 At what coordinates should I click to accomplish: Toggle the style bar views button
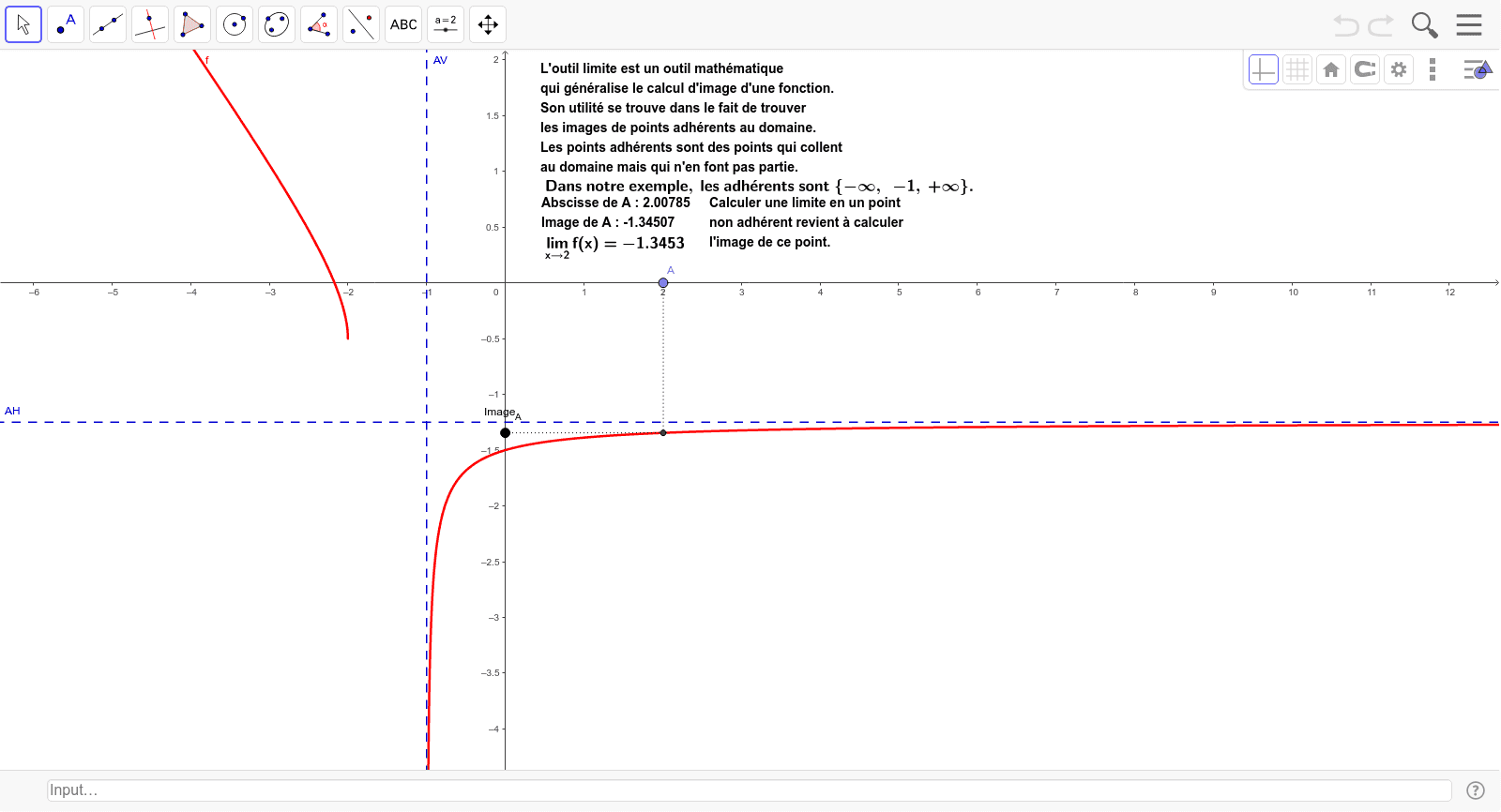1478,69
